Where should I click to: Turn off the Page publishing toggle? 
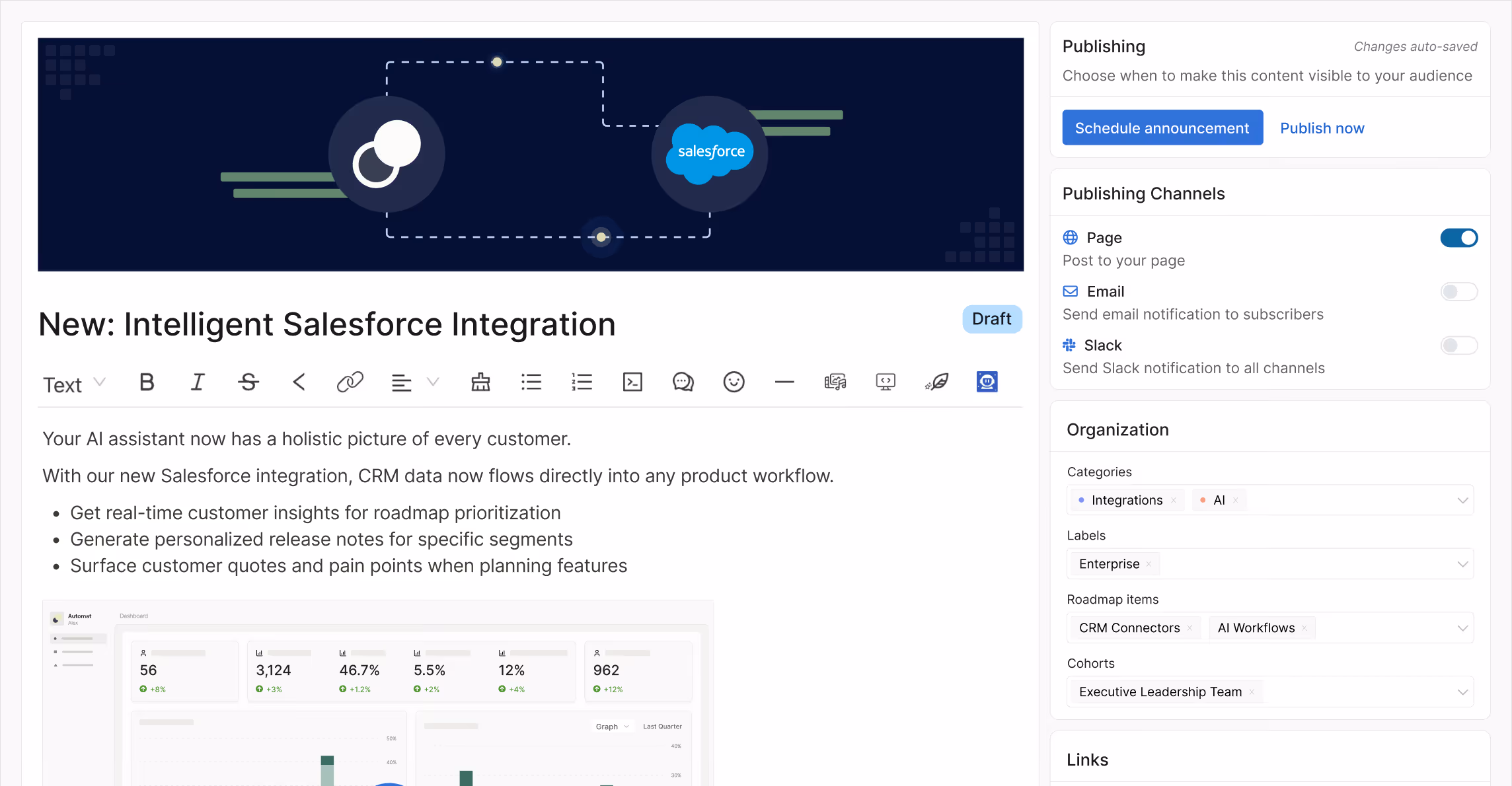click(1459, 238)
